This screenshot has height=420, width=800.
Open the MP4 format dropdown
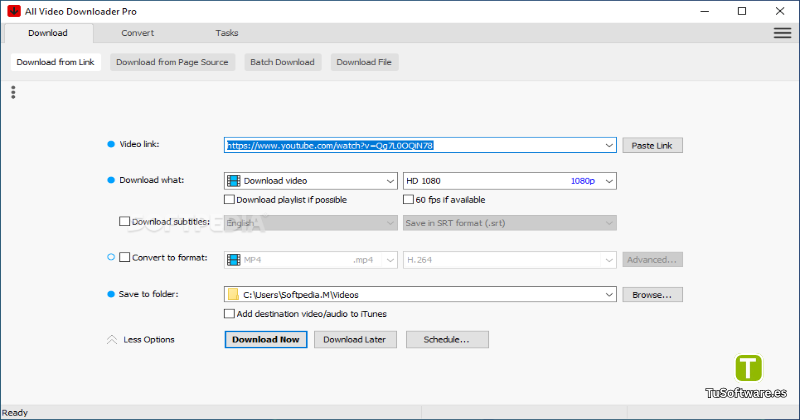point(390,260)
